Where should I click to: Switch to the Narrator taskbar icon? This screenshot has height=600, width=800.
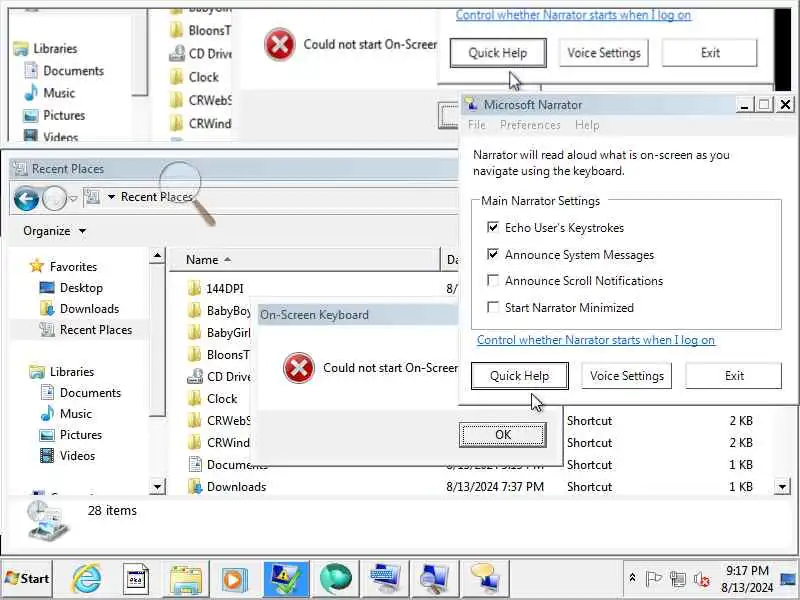point(485,579)
